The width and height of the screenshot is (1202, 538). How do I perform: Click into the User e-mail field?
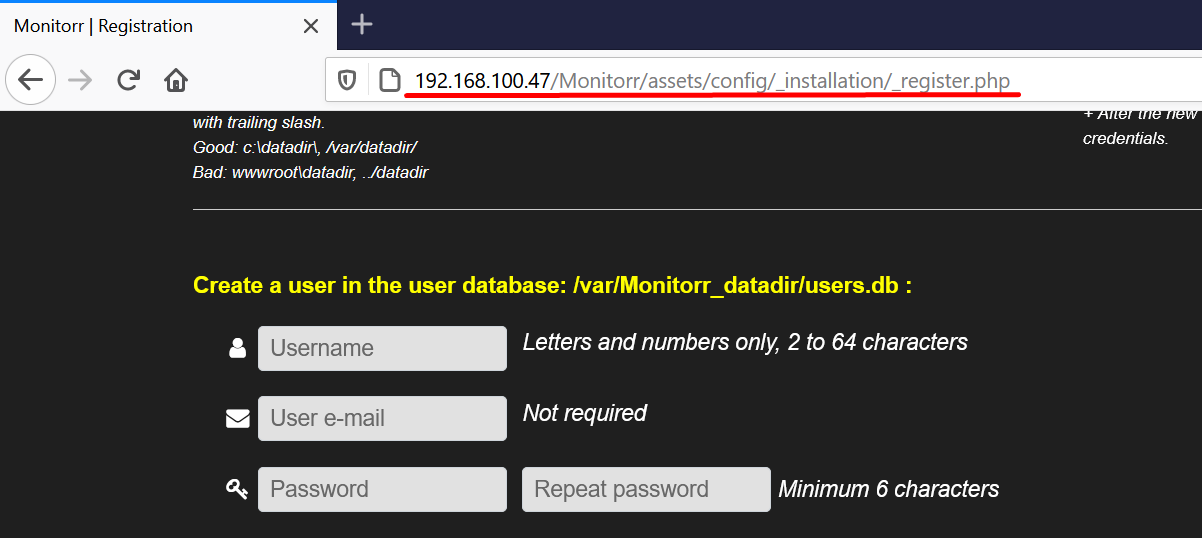[x=382, y=418]
